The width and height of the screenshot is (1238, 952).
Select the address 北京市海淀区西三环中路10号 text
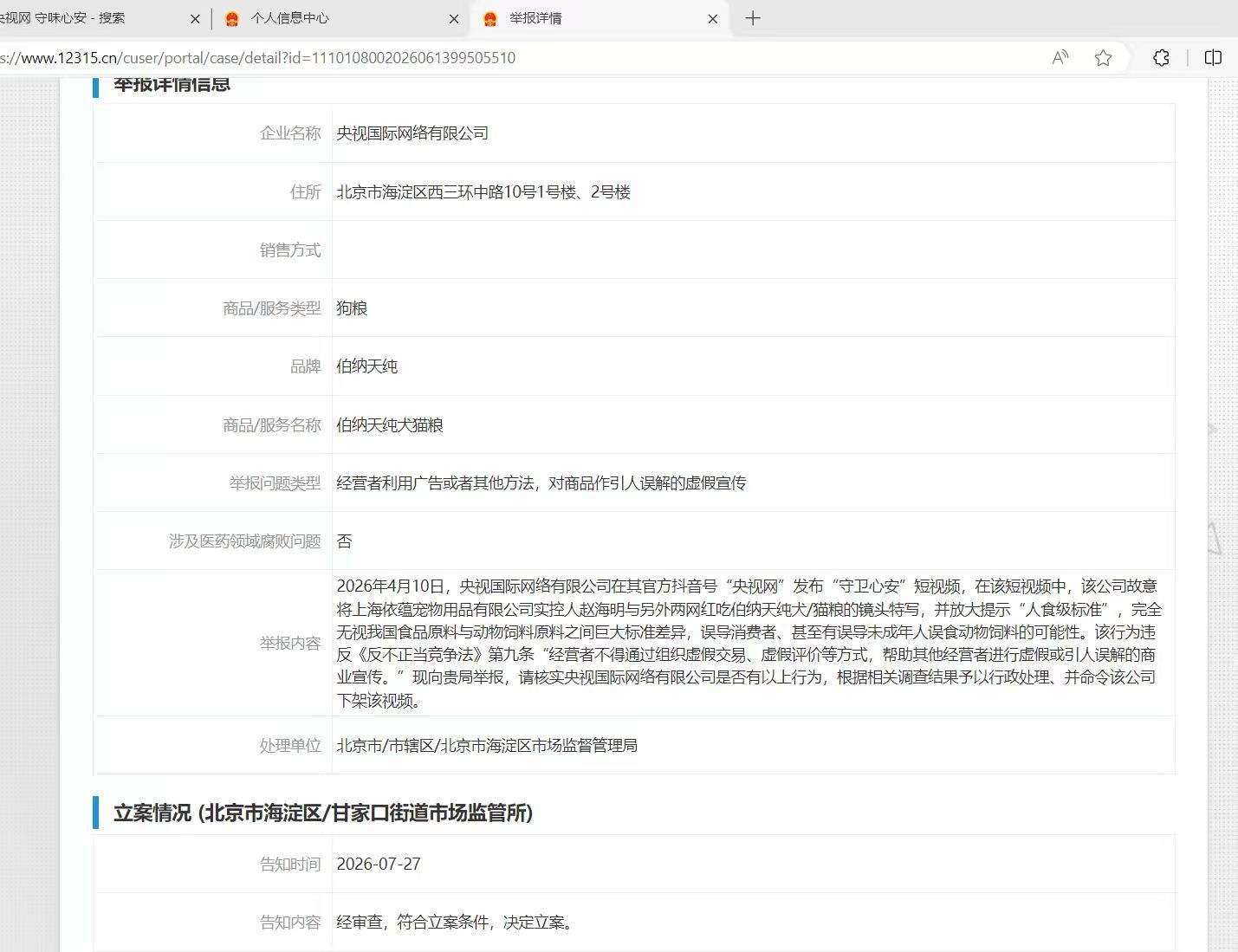click(x=483, y=192)
